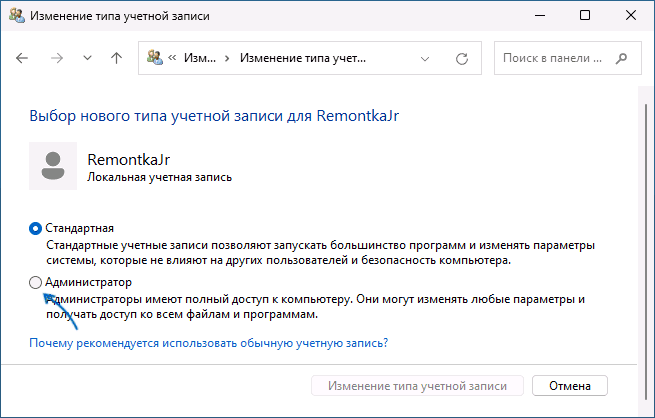The width and height of the screenshot is (655, 418).
Task: Focus the Поиск в панели search field
Action: 568,58
